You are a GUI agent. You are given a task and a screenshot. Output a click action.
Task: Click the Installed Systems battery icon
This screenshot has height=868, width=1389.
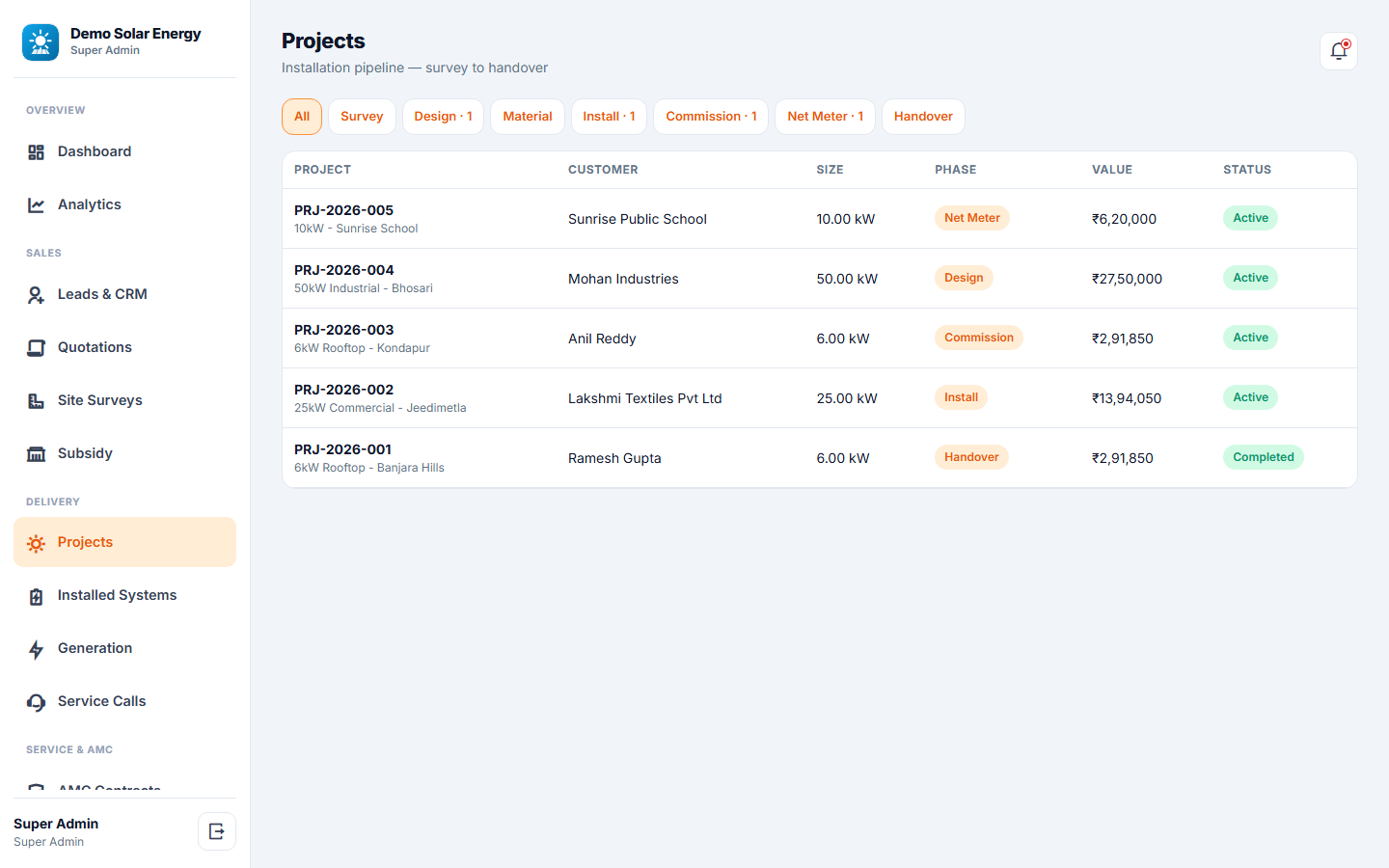pyautogui.click(x=37, y=596)
